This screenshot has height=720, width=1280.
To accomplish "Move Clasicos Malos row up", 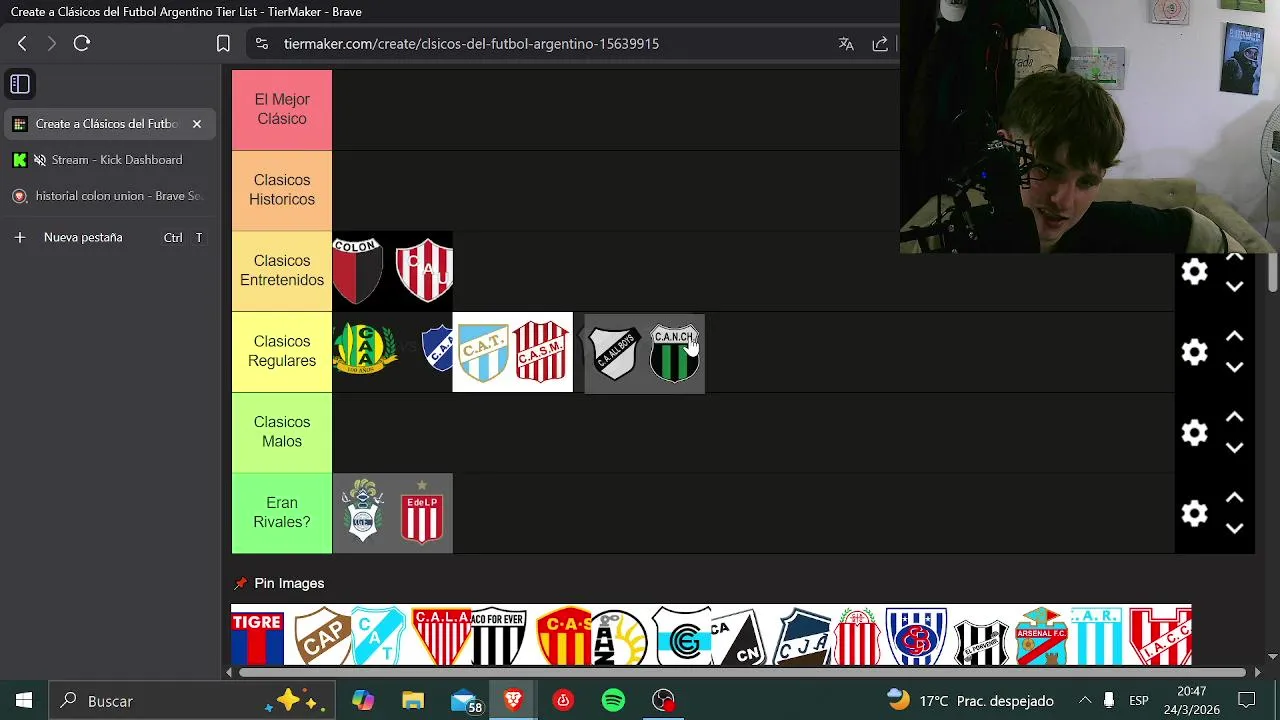I will coord(1234,418).
